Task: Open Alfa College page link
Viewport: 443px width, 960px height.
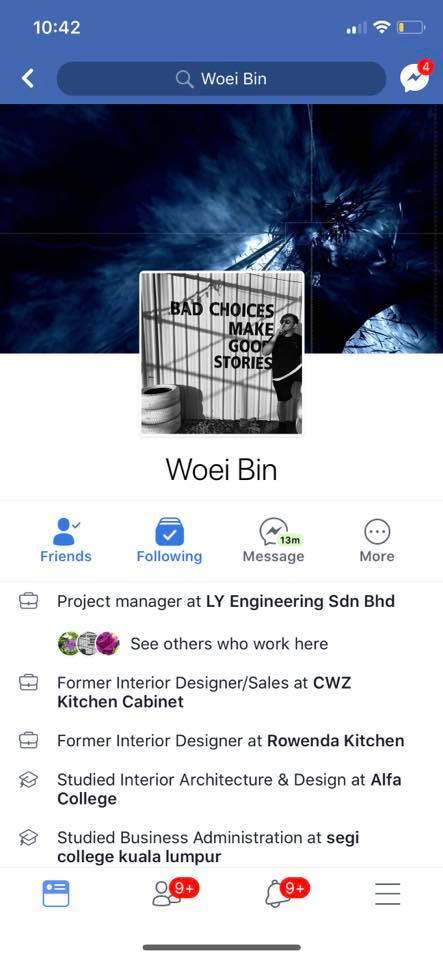Action: point(229,789)
